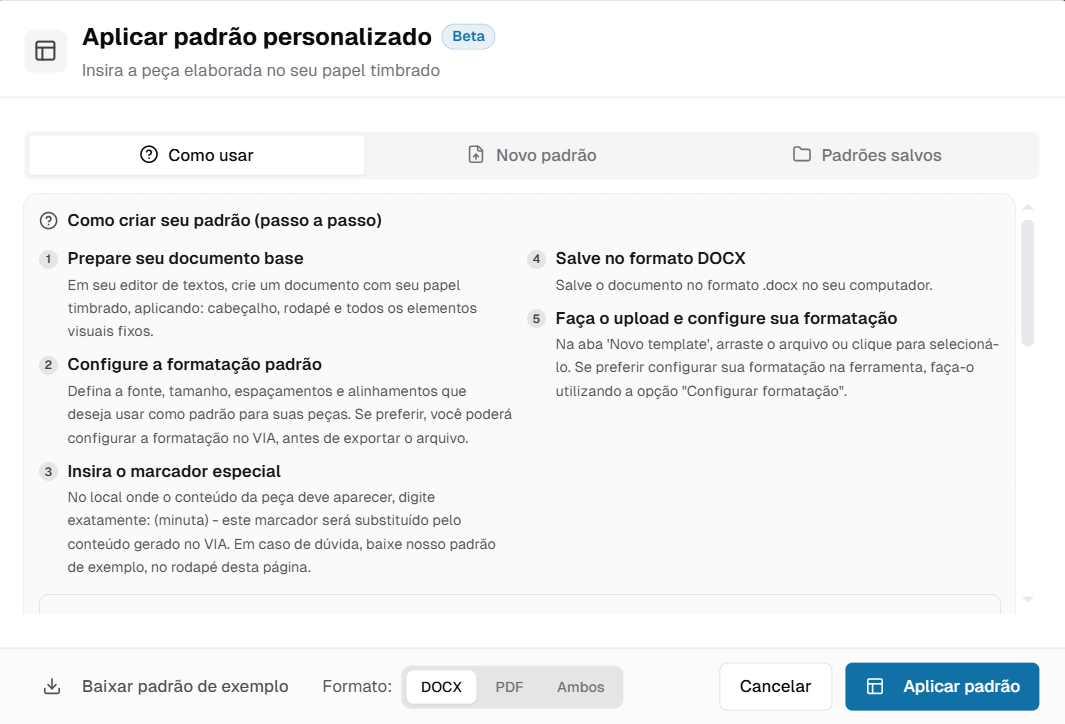Select Ambos as export format
Viewport: 1065px width, 724px height.
[581, 687]
